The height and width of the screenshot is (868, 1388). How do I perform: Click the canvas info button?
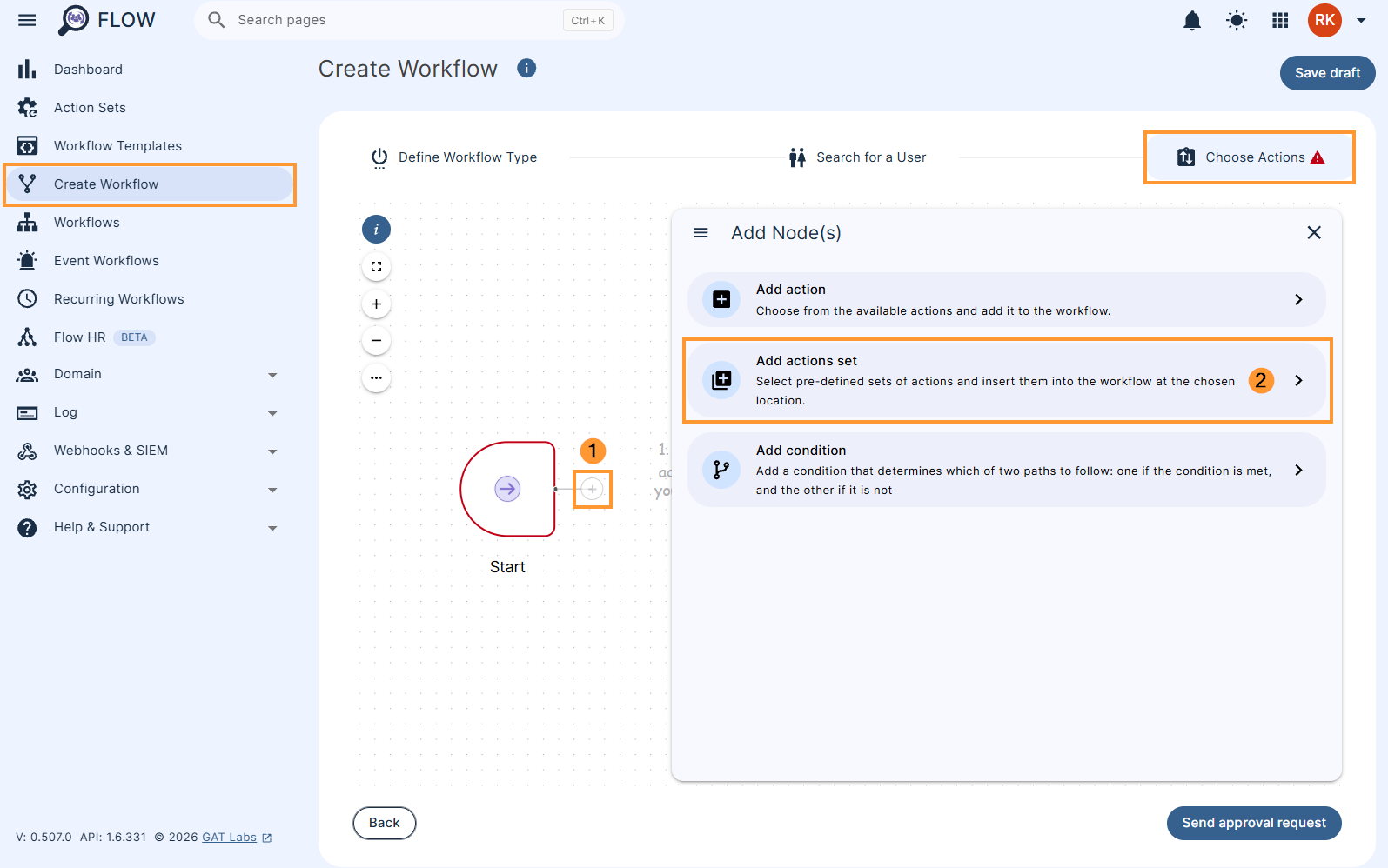(x=376, y=230)
